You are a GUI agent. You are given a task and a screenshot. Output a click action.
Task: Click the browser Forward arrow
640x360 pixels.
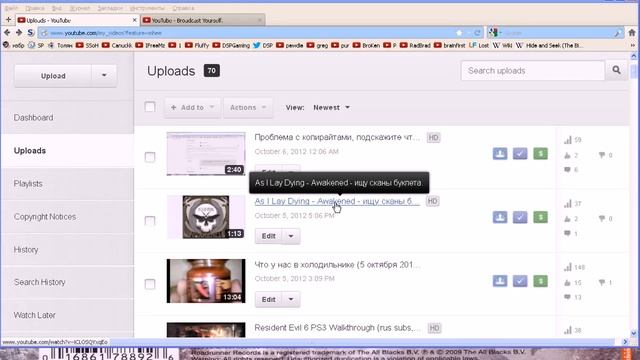[x=19, y=33]
